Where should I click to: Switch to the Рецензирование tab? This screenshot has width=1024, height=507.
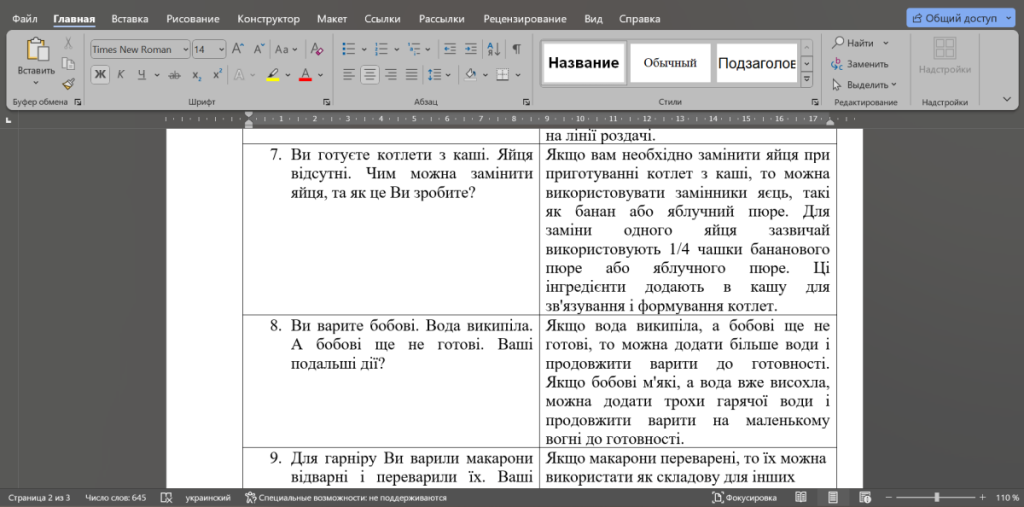(525, 19)
